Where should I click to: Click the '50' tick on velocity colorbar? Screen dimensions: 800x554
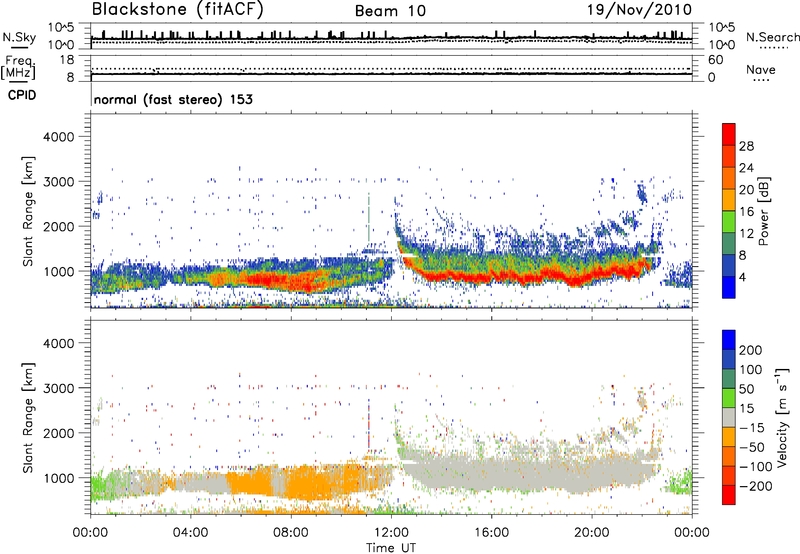[746, 389]
